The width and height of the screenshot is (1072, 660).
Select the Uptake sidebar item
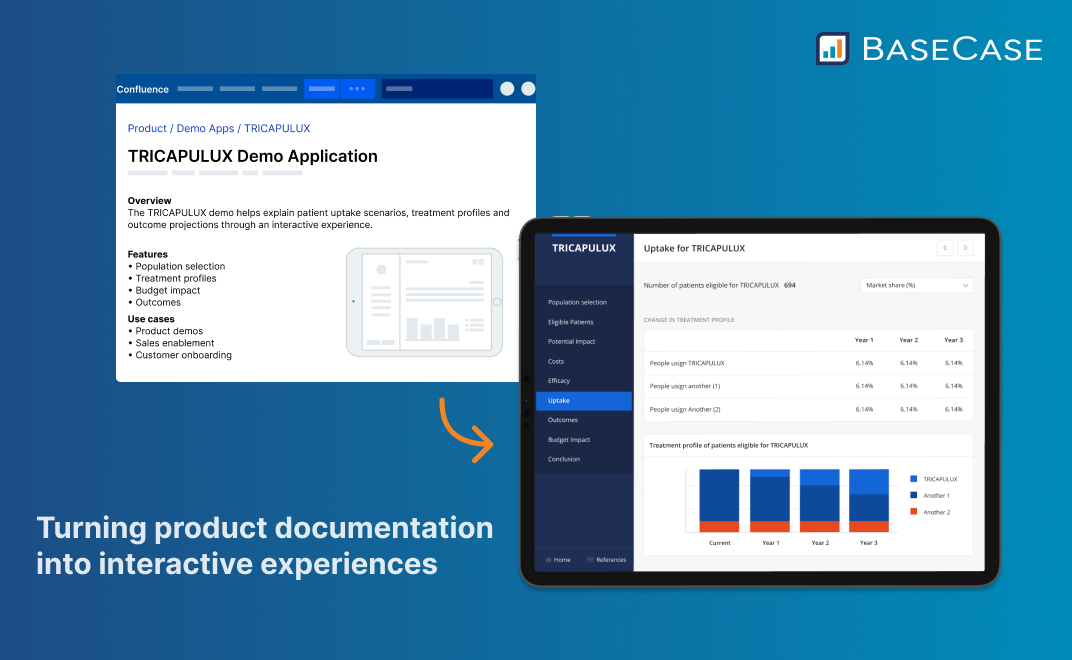click(x=584, y=401)
